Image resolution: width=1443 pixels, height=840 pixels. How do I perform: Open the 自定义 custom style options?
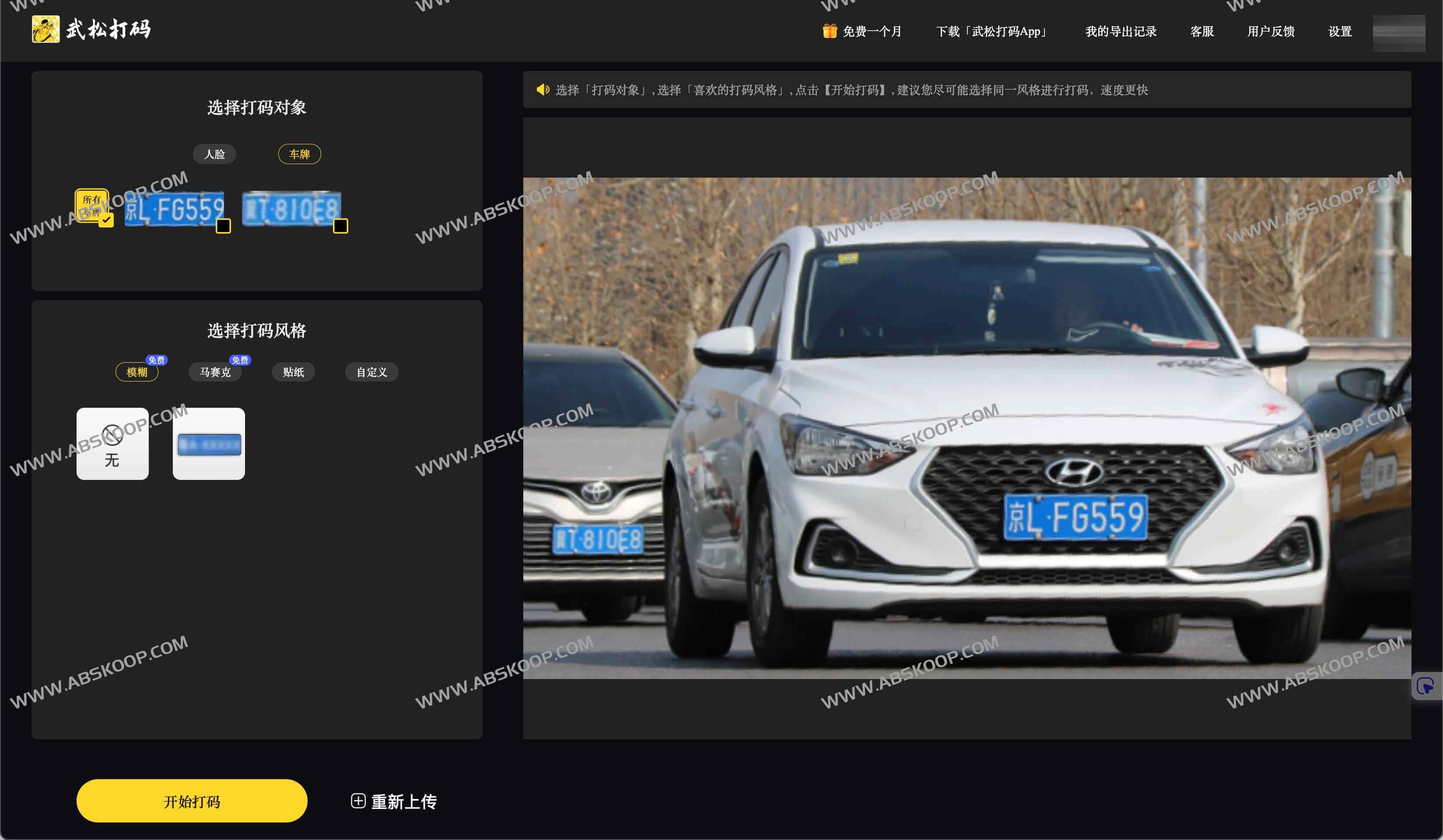(371, 371)
